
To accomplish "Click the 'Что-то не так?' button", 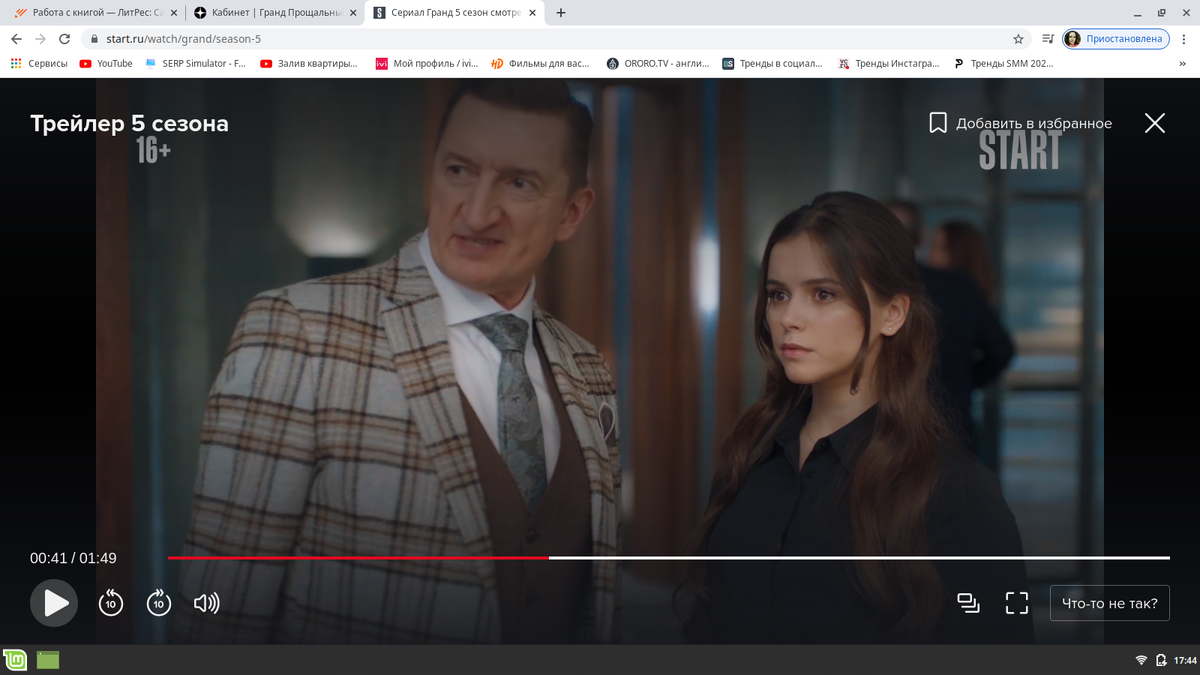I will [1110, 603].
